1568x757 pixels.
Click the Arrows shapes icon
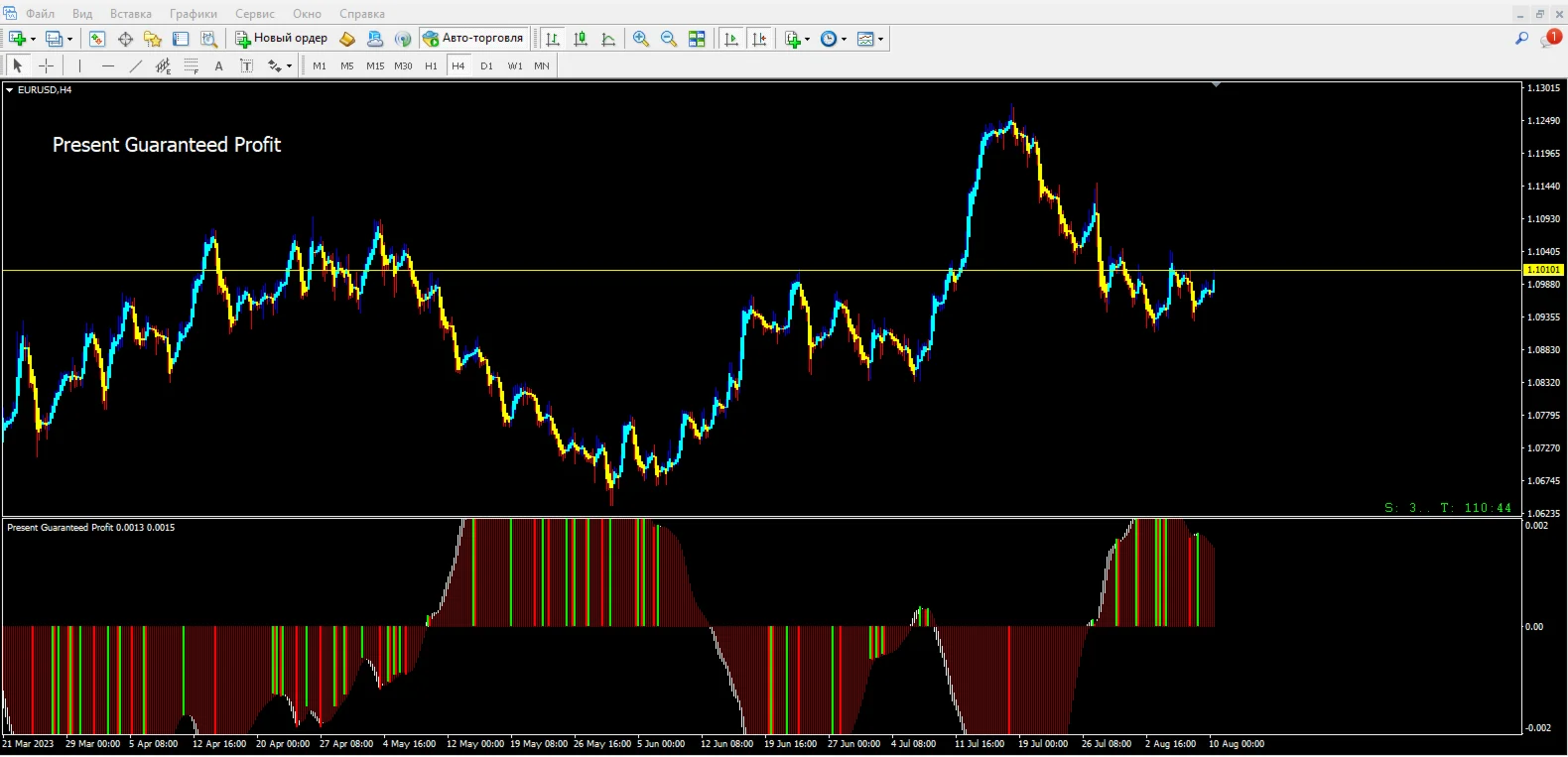[x=274, y=65]
